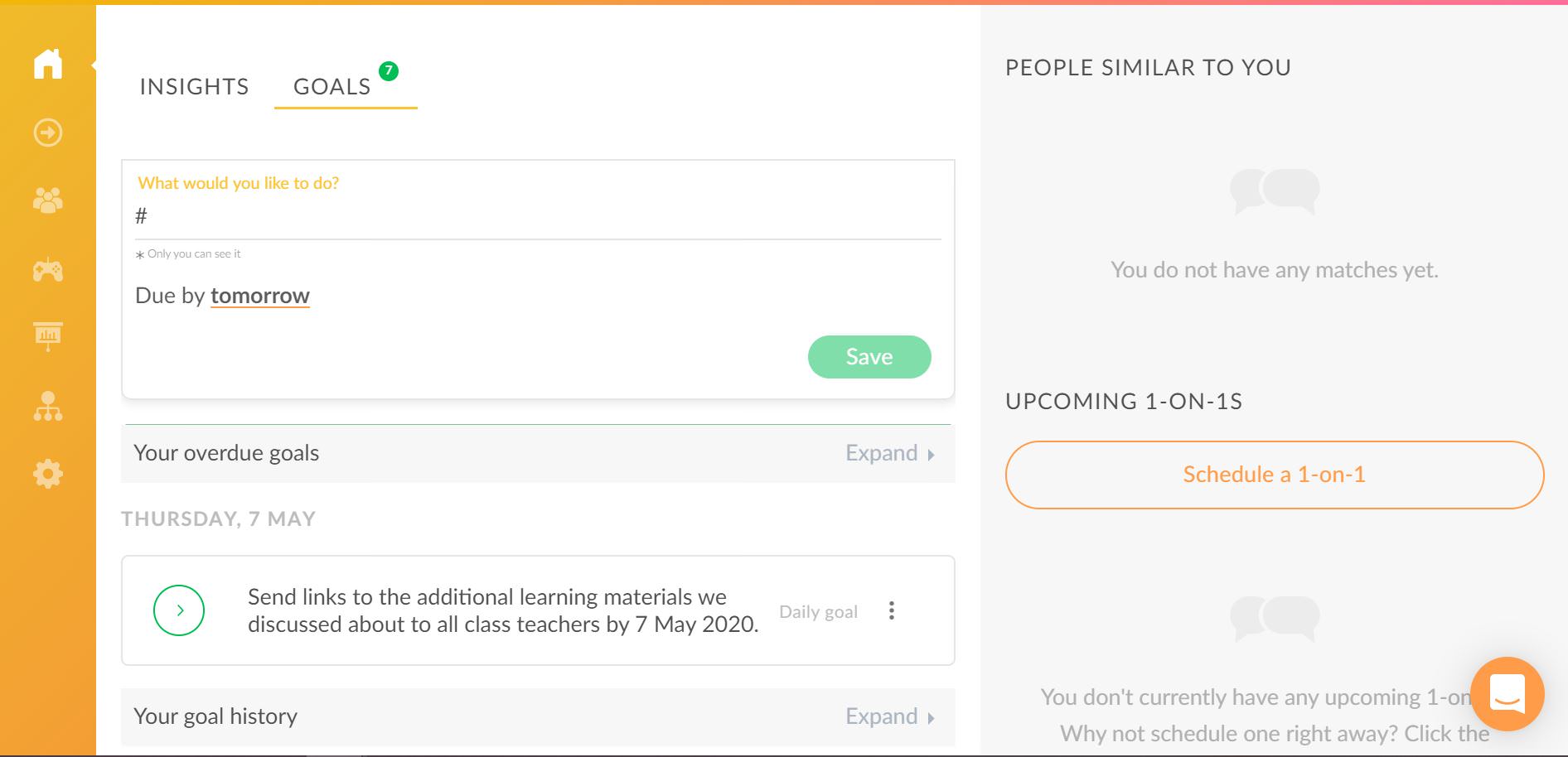1568x757 pixels.
Task: Click the green Save button
Action: coord(869,357)
